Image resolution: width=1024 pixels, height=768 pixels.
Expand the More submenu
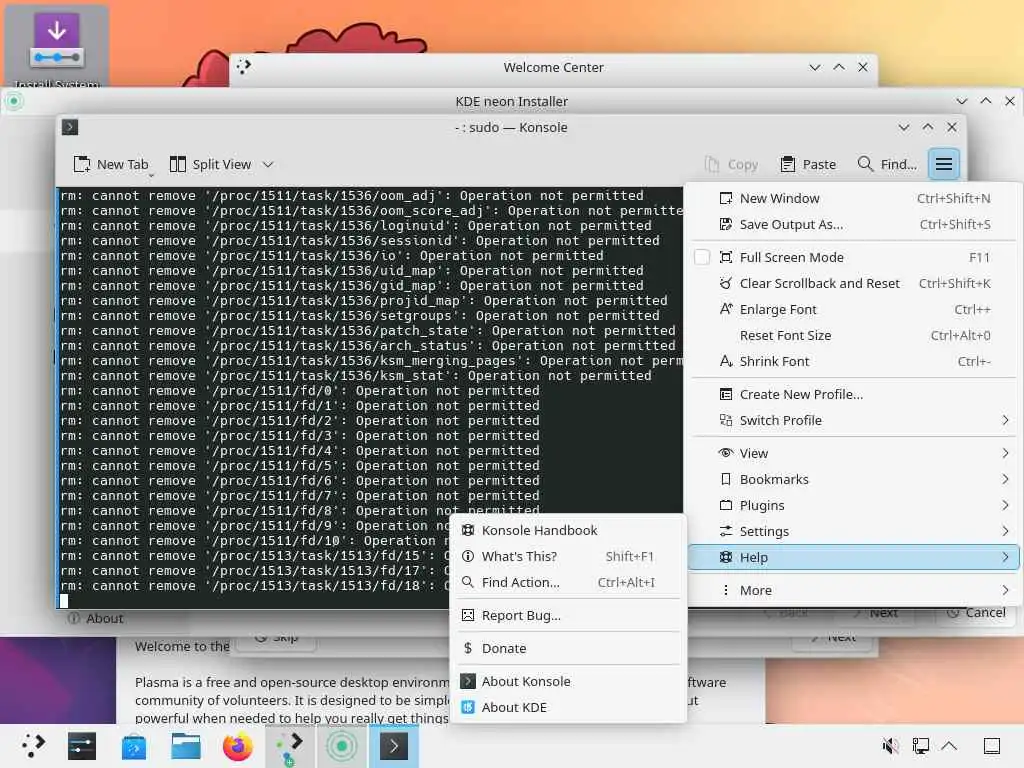pyautogui.click(x=853, y=590)
